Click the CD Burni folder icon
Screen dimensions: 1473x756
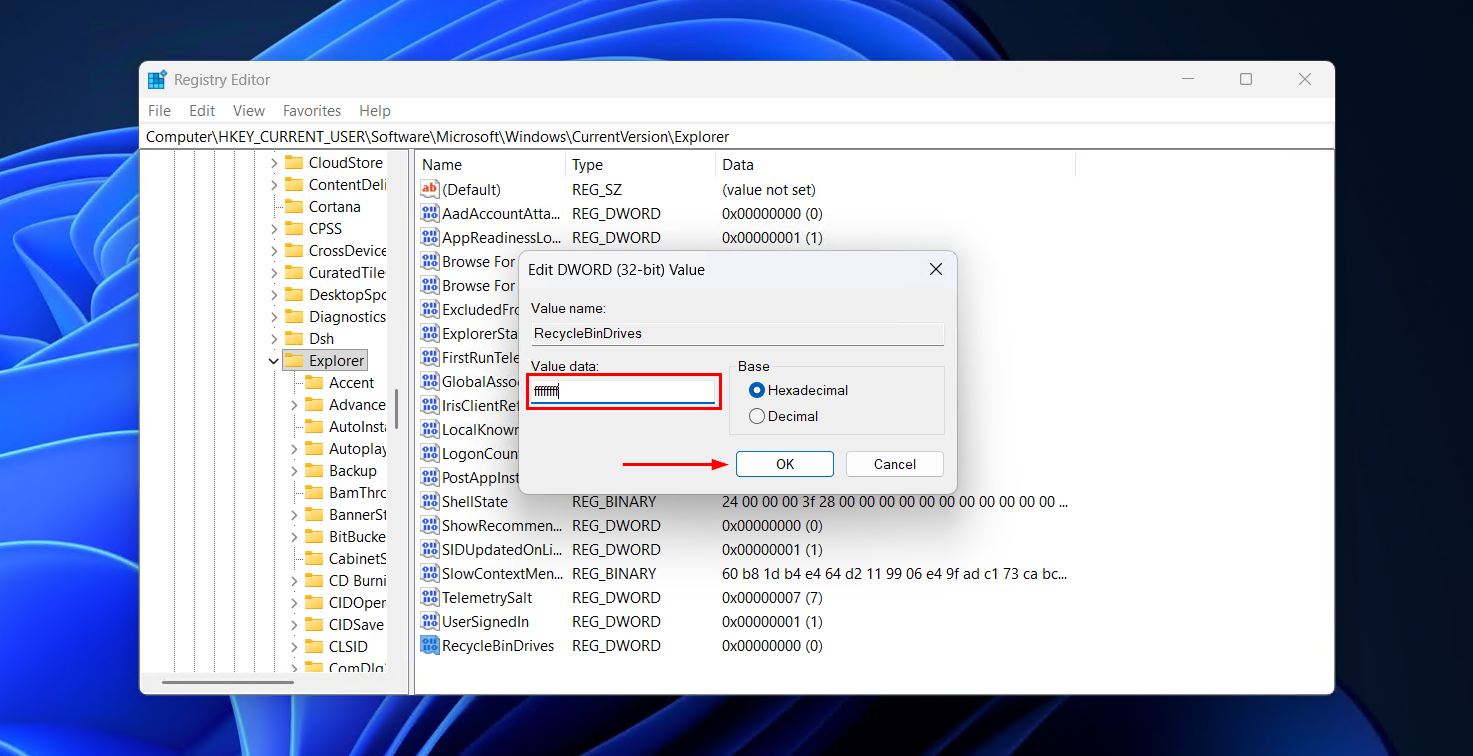click(x=314, y=580)
